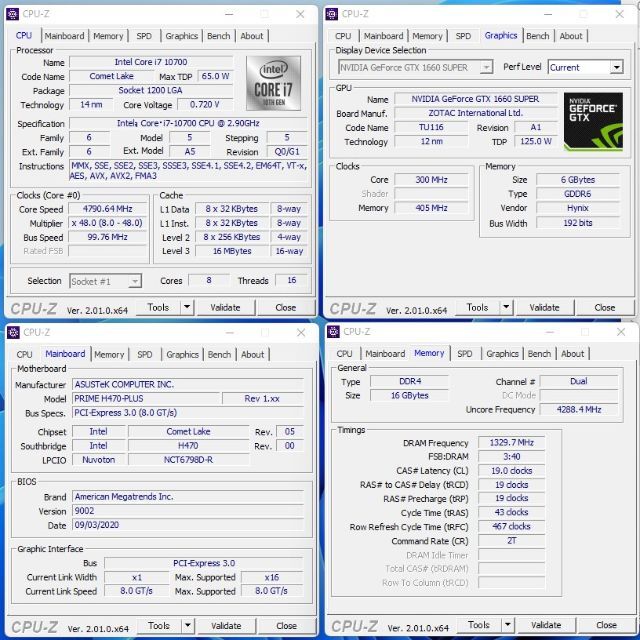Image resolution: width=640 pixels, height=640 pixels.
Task: Switch to CPU tab in Memory window
Action: pos(344,353)
